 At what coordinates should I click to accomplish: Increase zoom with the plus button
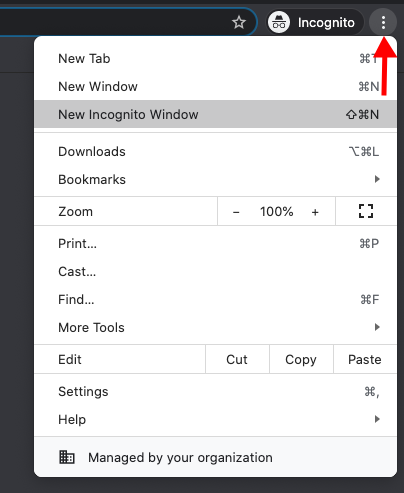(315, 212)
